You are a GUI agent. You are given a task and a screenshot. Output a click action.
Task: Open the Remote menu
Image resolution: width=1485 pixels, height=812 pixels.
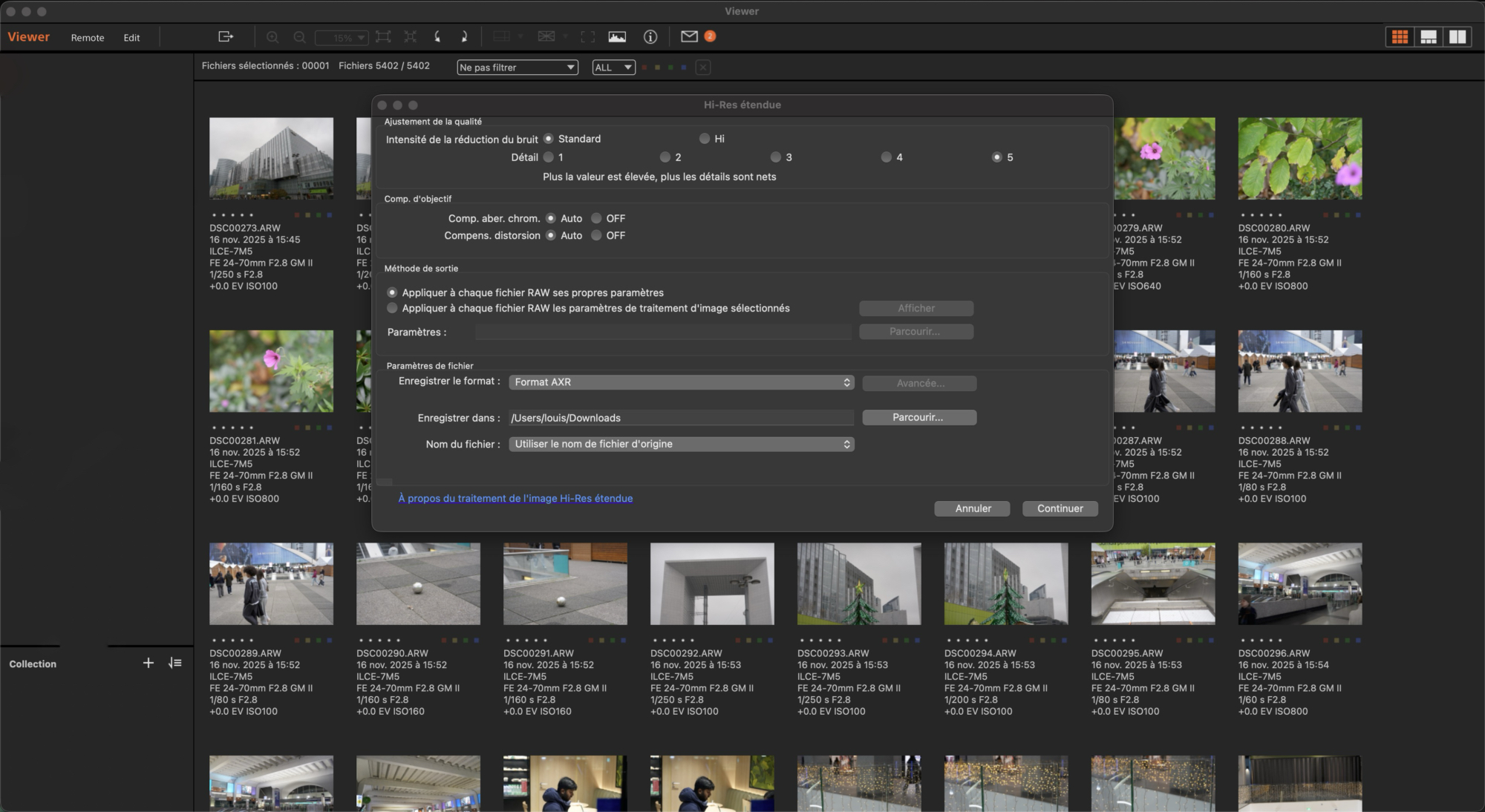(x=88, y=38)
